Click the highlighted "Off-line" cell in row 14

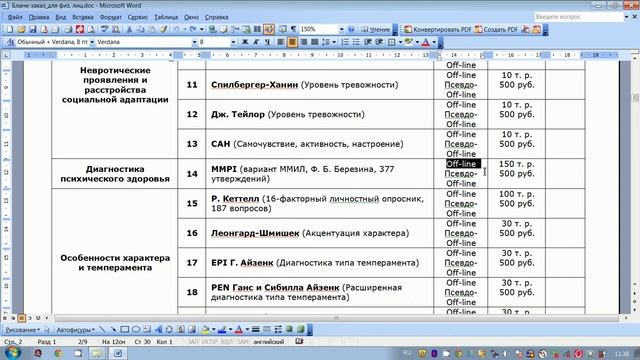pos(463,164)
